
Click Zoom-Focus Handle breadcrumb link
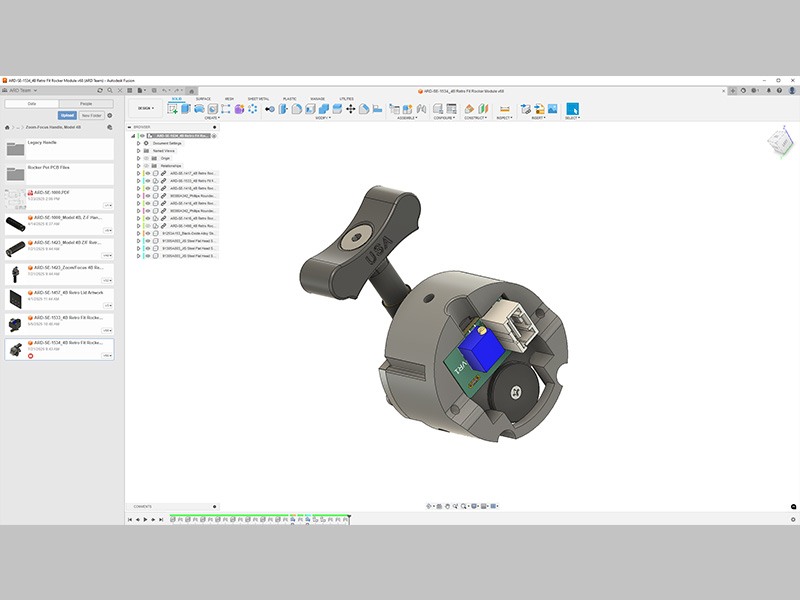click(x=53, y=127)
